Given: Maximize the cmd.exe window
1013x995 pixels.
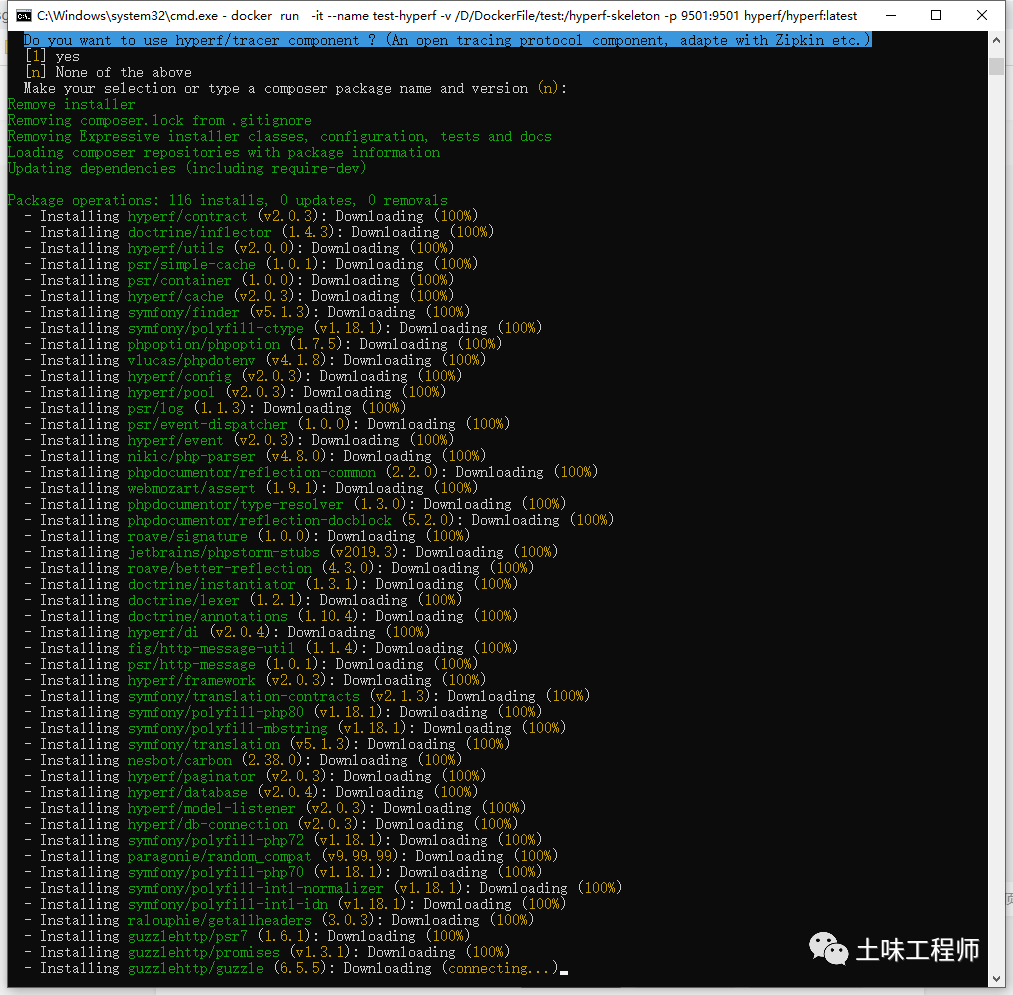Looking at the screenshot, I should [935, 16].
